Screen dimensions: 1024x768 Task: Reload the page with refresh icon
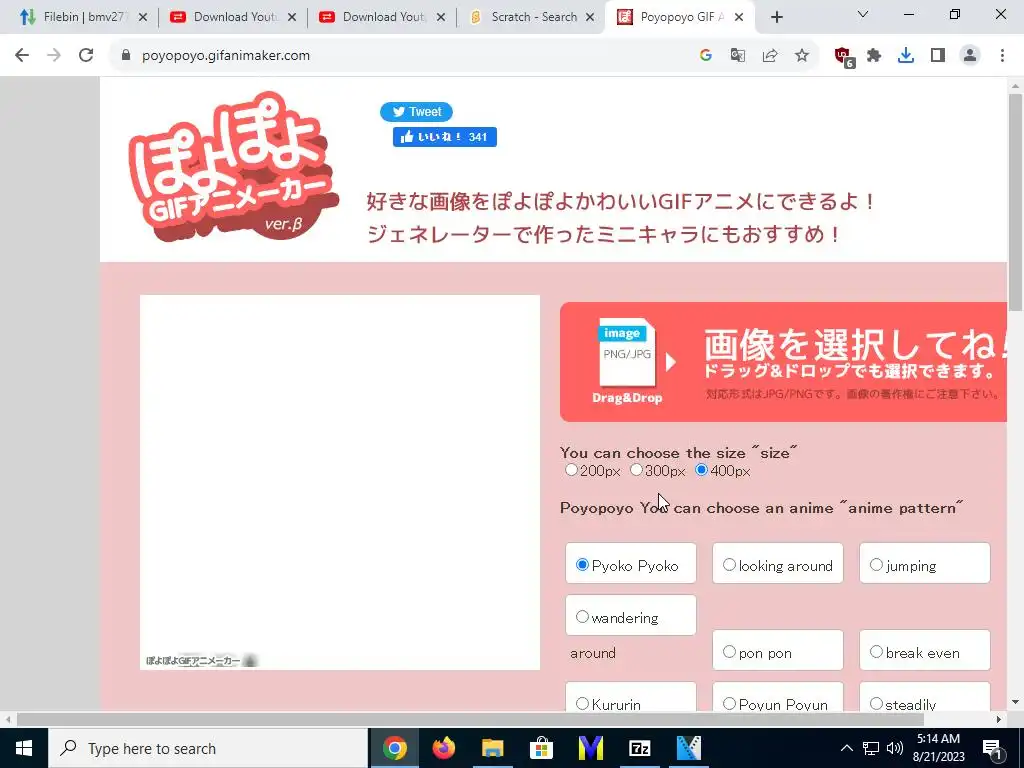click(86, 56)
